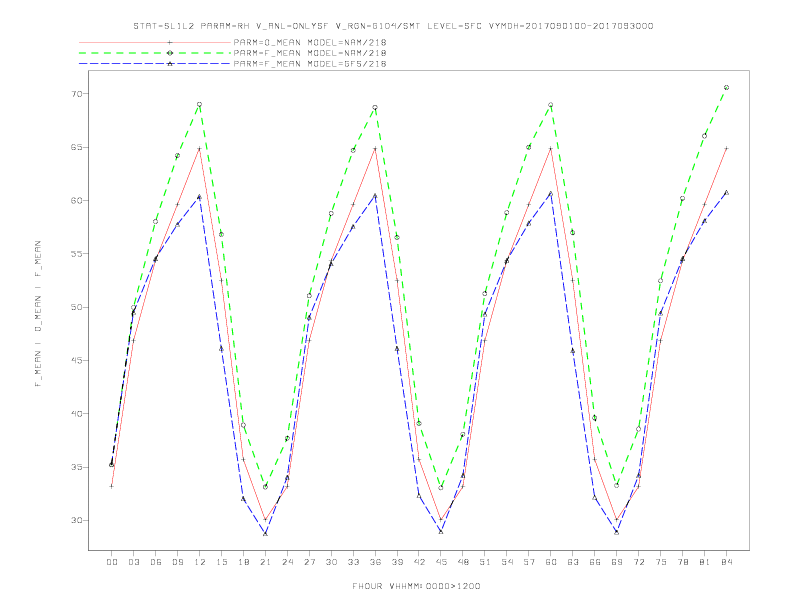The width and height of the screenshot is (792, 612).
Task: Click the x-axis tick label 00
Action: click(112, 562)
